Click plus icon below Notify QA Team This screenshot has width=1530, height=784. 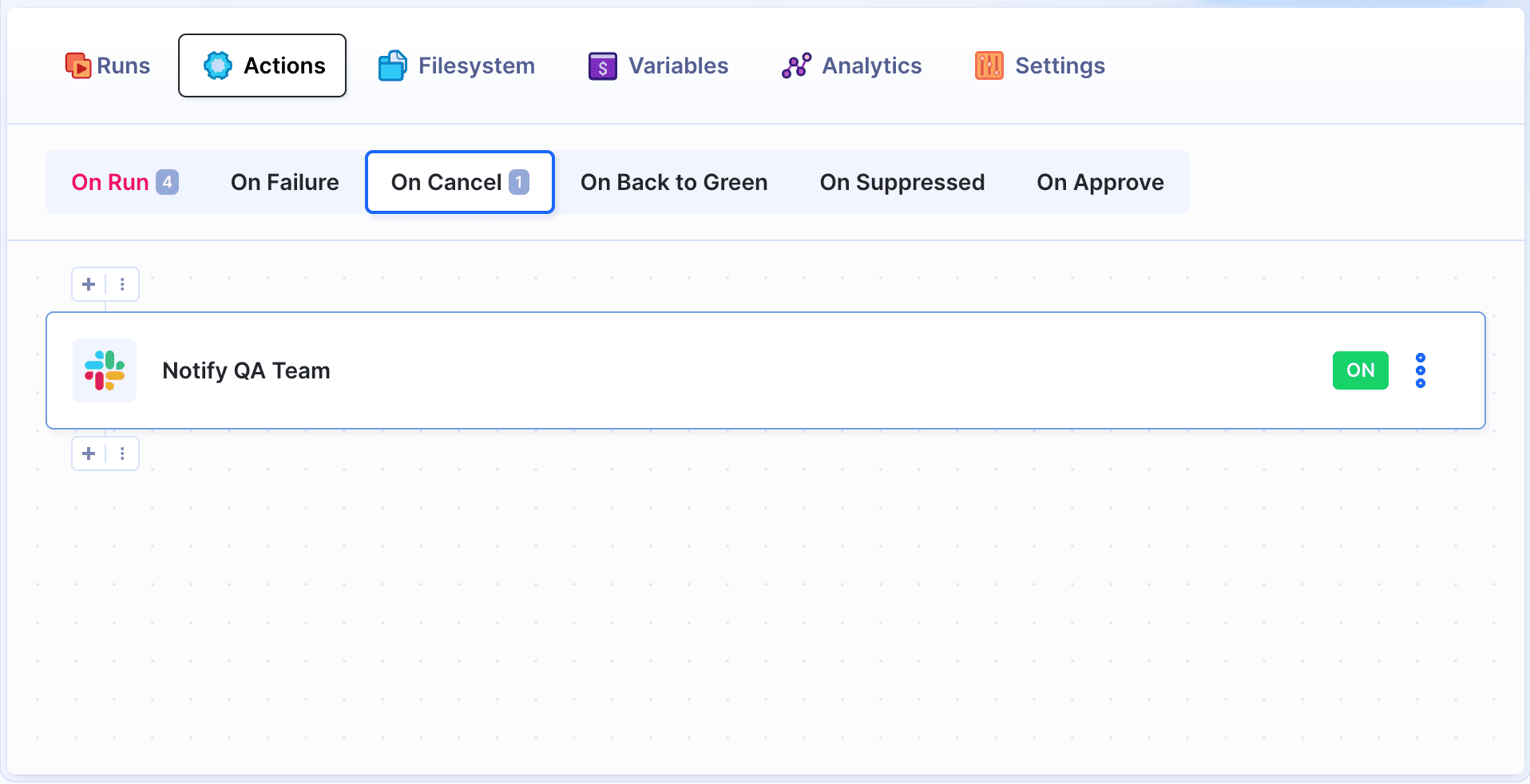click(x=89, y=453)
